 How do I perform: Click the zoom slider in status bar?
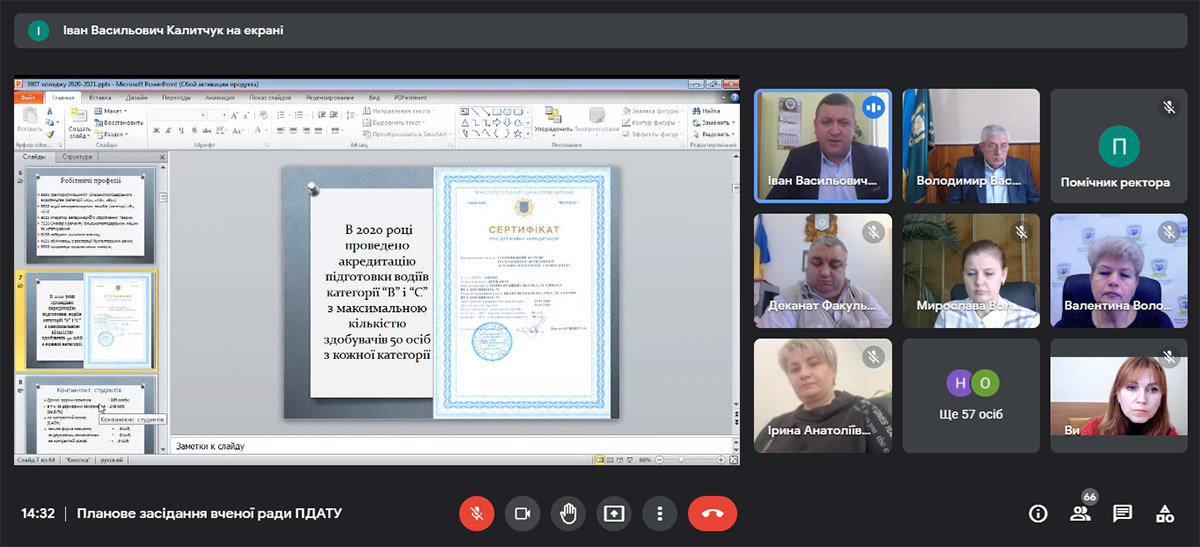coord(691,460)
